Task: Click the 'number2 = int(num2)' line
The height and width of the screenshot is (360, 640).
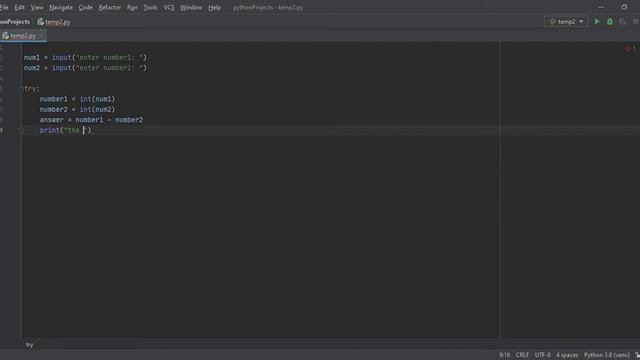Action: coord(77,109)
